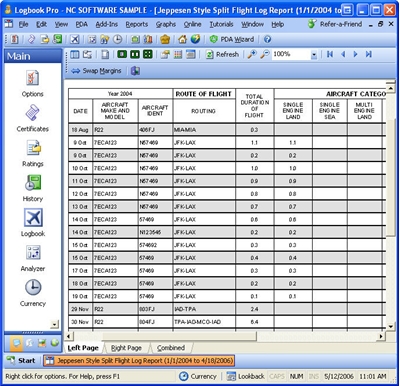400x386 pixels.
Task: Click Lookback in the status bar
Action: 246,376
